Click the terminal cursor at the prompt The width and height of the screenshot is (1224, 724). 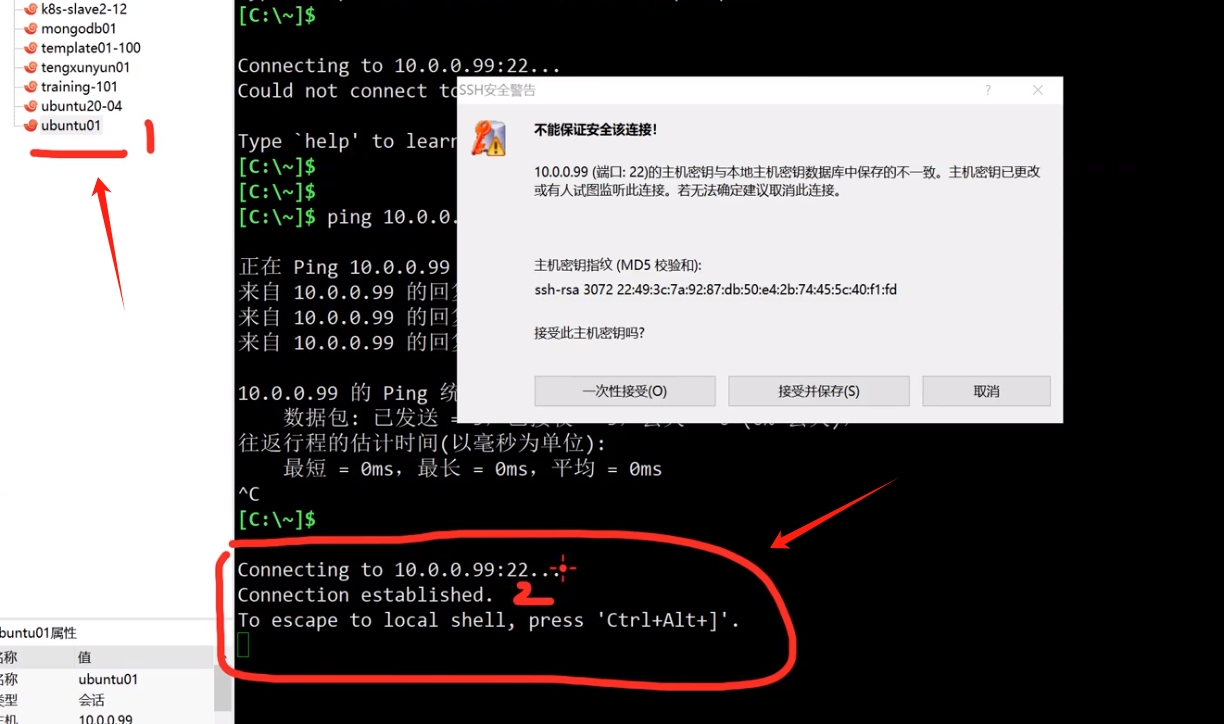[243, 646]
